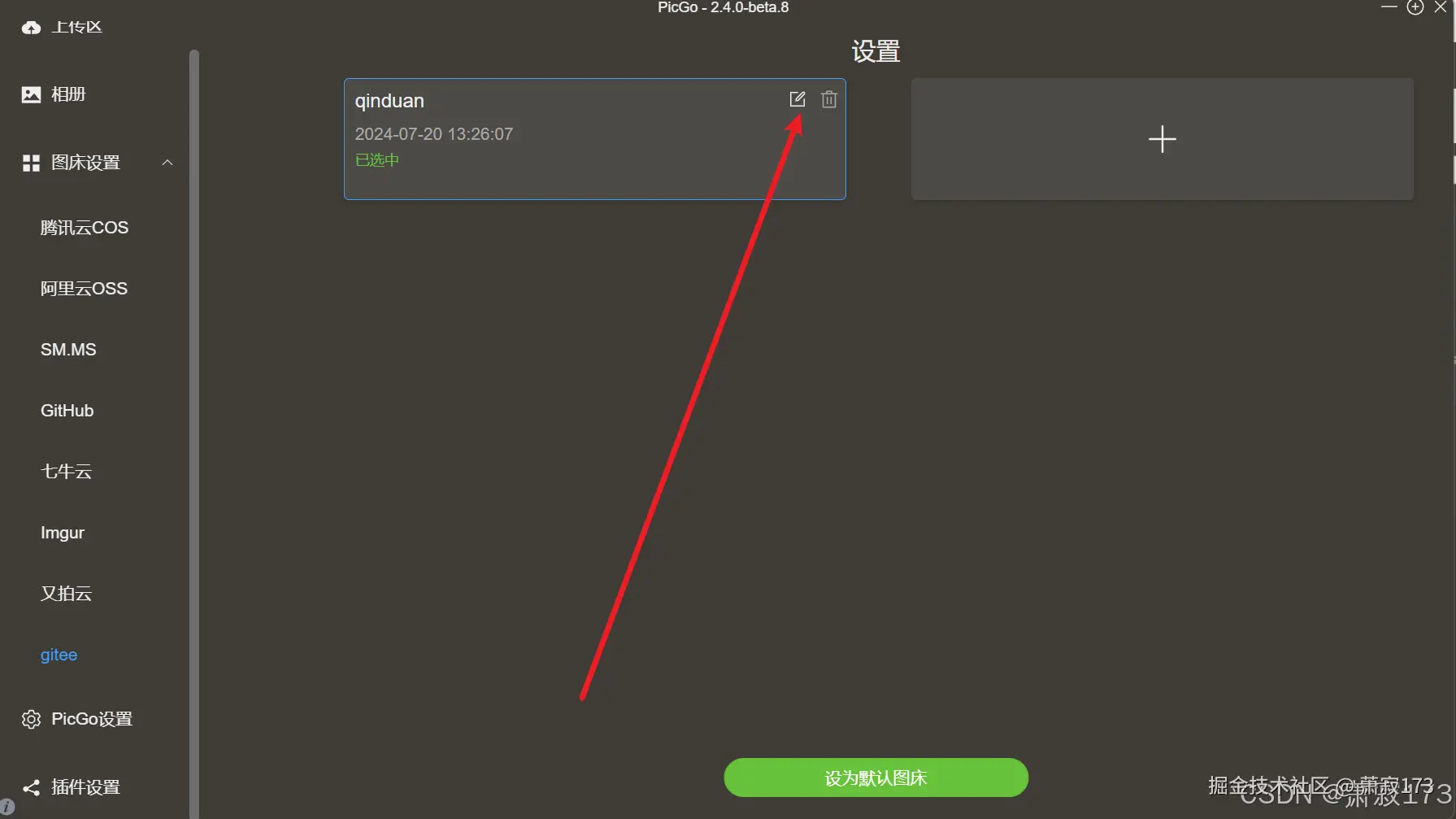Select the qinduan config card
Viewport: 1456px width, 819px height.
pos(594,139)
